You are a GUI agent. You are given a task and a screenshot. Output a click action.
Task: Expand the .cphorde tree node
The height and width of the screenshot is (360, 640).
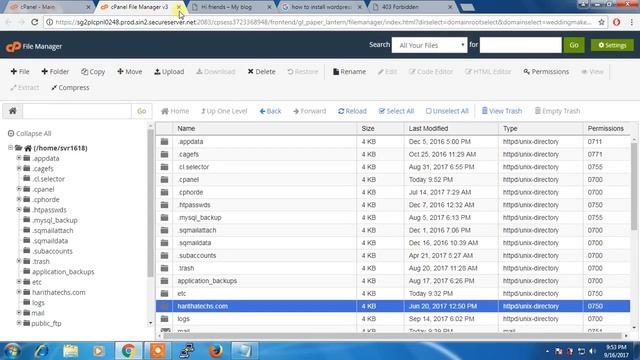click(19, 199)
